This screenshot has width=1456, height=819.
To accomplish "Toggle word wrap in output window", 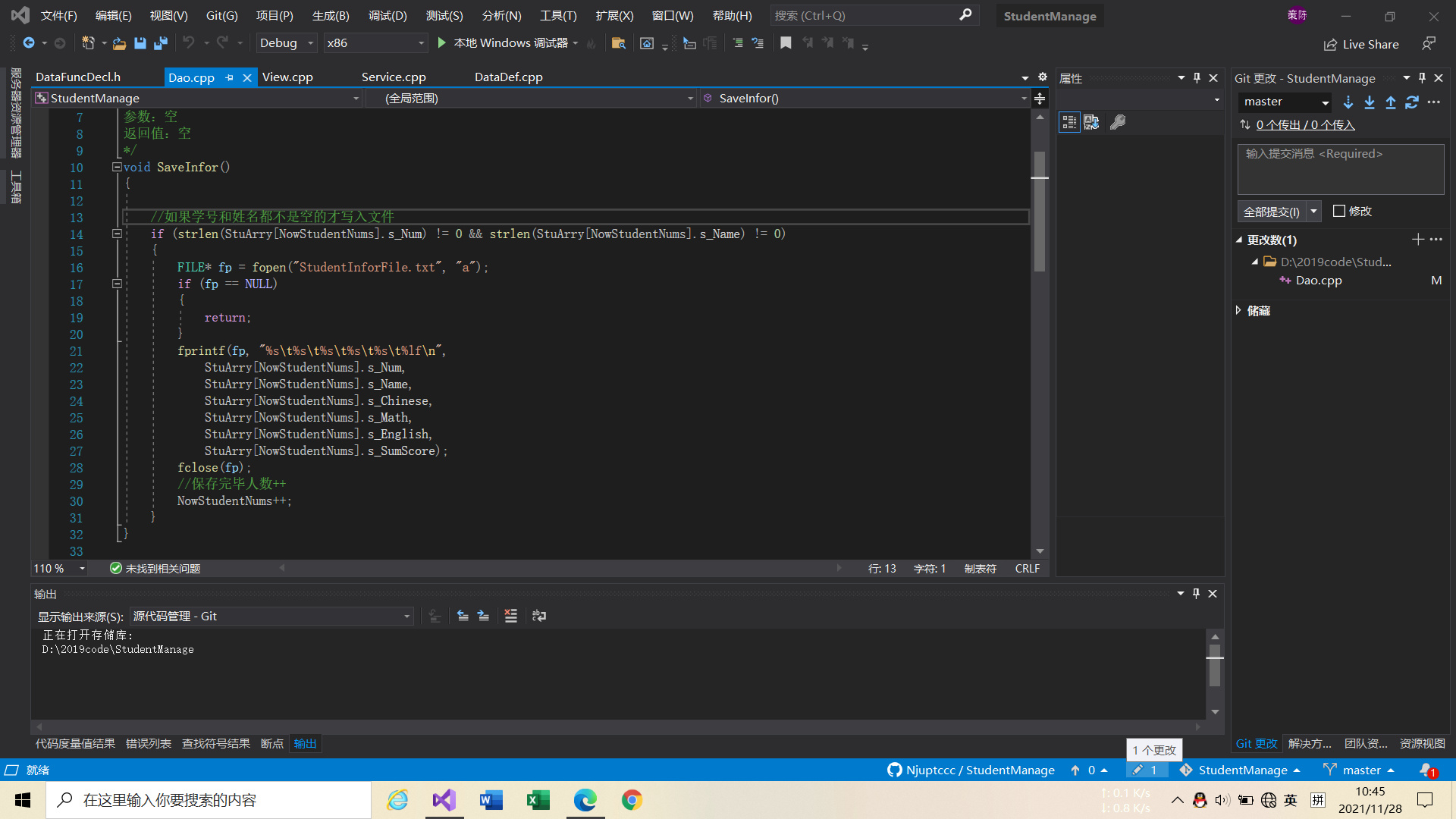I will [x=539, y=616].
